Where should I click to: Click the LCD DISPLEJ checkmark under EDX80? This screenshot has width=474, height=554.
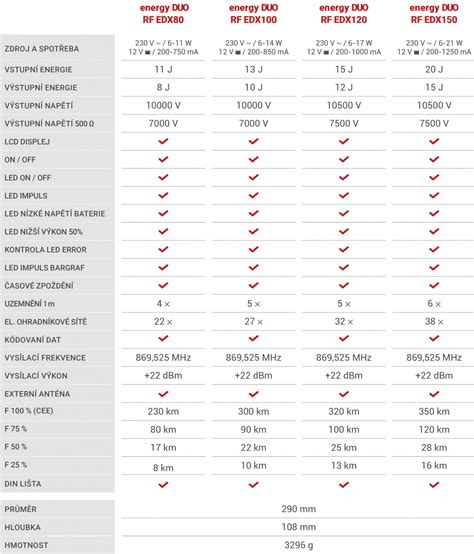(x=163, y=141)
